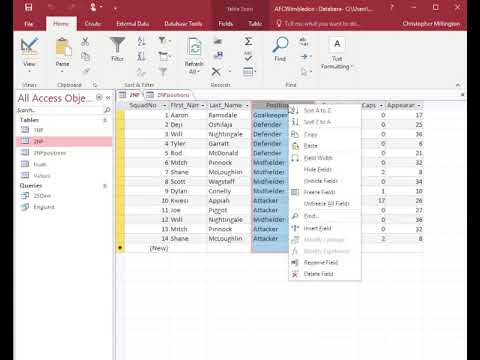Open the All Access Objects pane menu

[x=99, y=97]
